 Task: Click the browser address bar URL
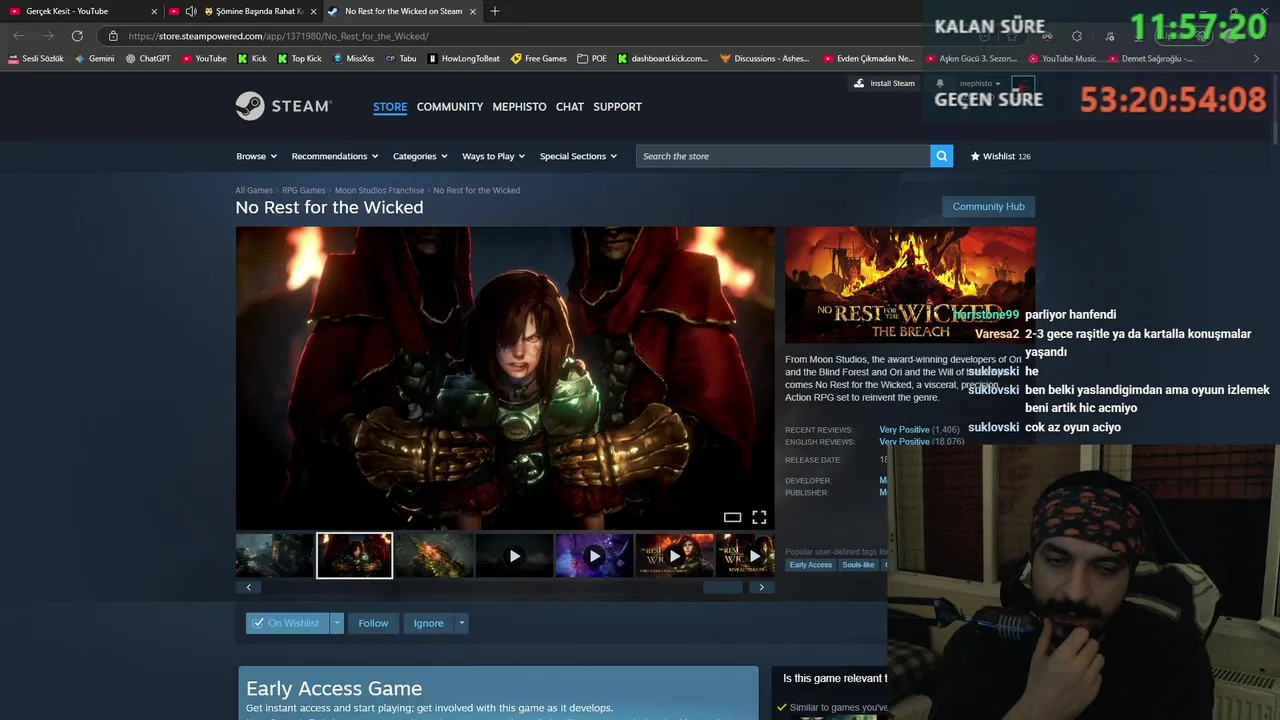[279, 36]
